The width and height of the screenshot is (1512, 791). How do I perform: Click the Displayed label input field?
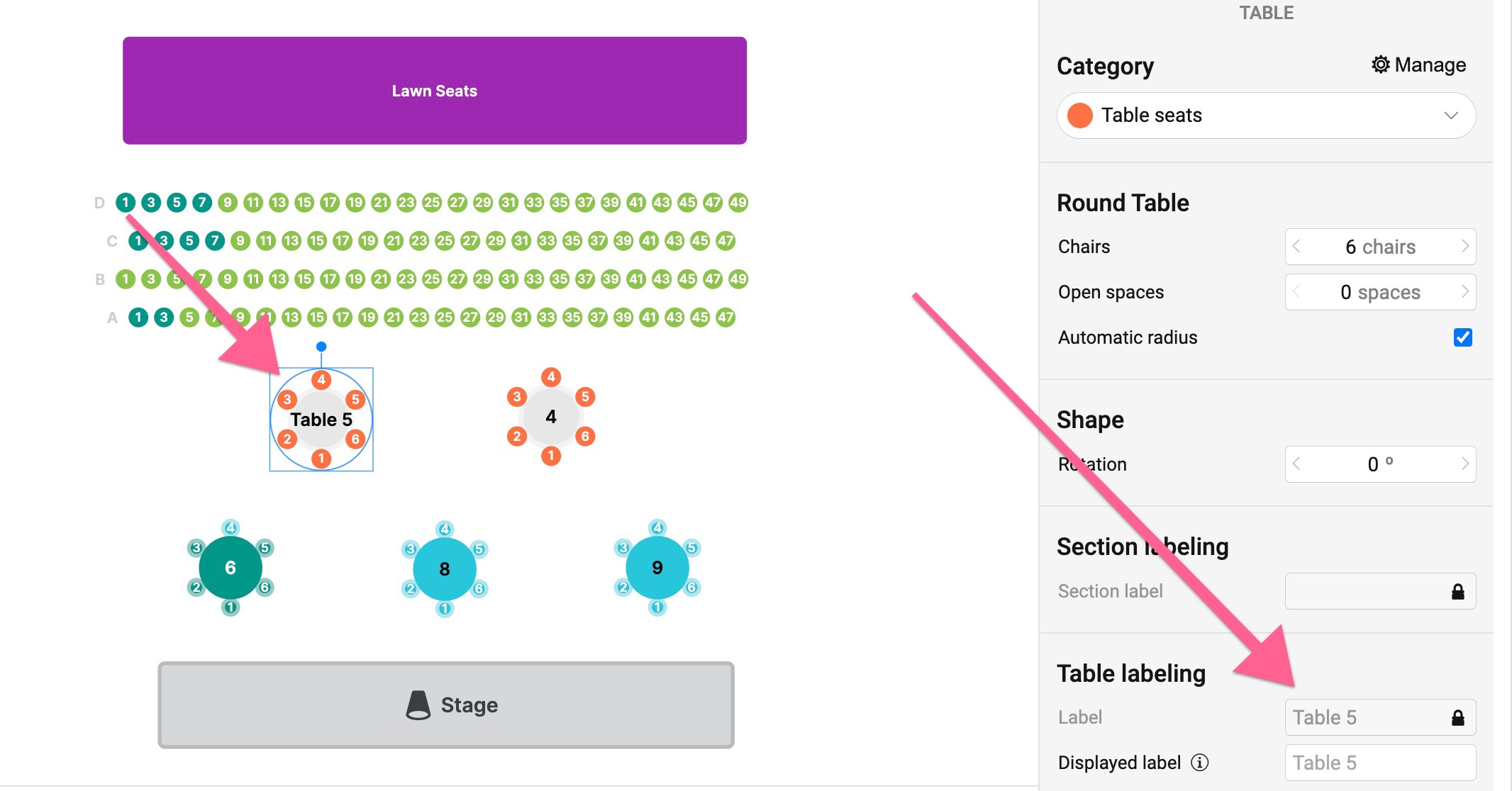click(x=1380, y=763)
